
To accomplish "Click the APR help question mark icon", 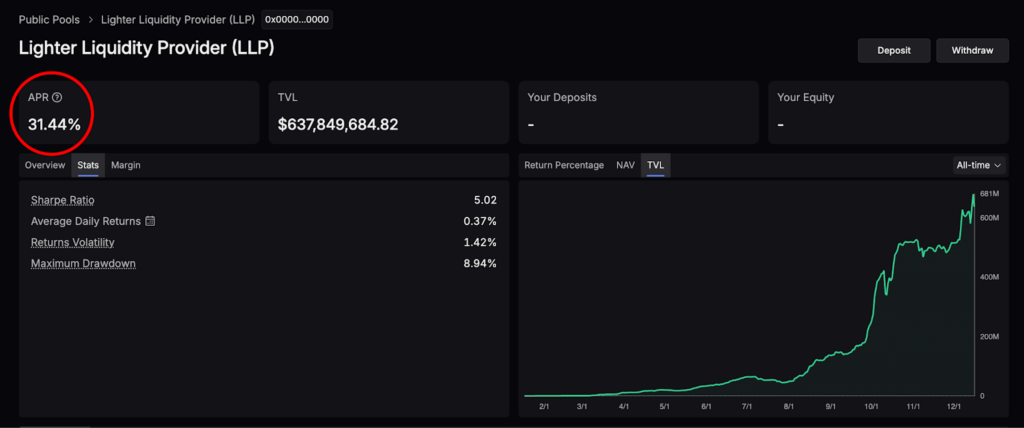I will (x=57, y=97).
